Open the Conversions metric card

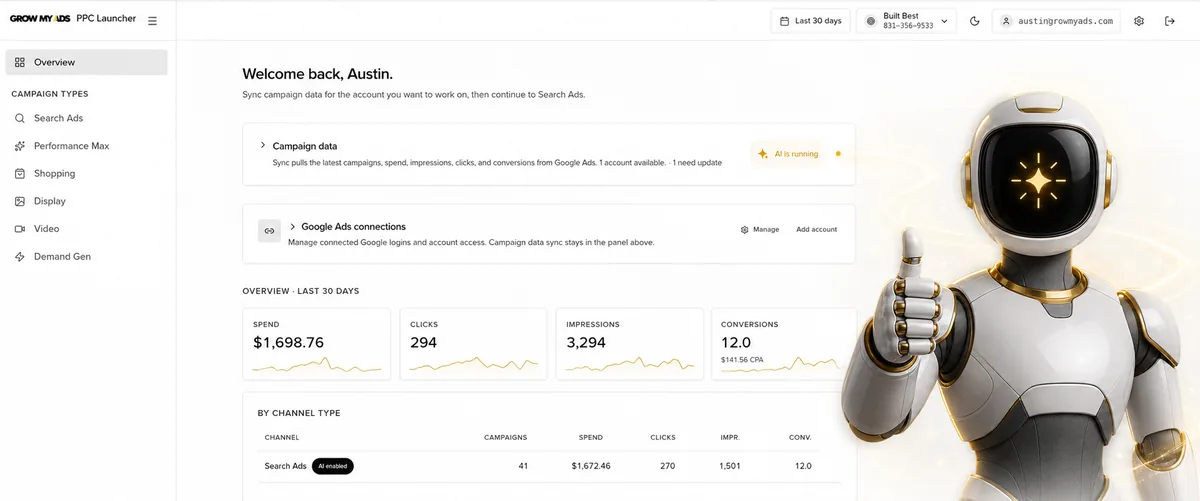(x=783, y=344)
